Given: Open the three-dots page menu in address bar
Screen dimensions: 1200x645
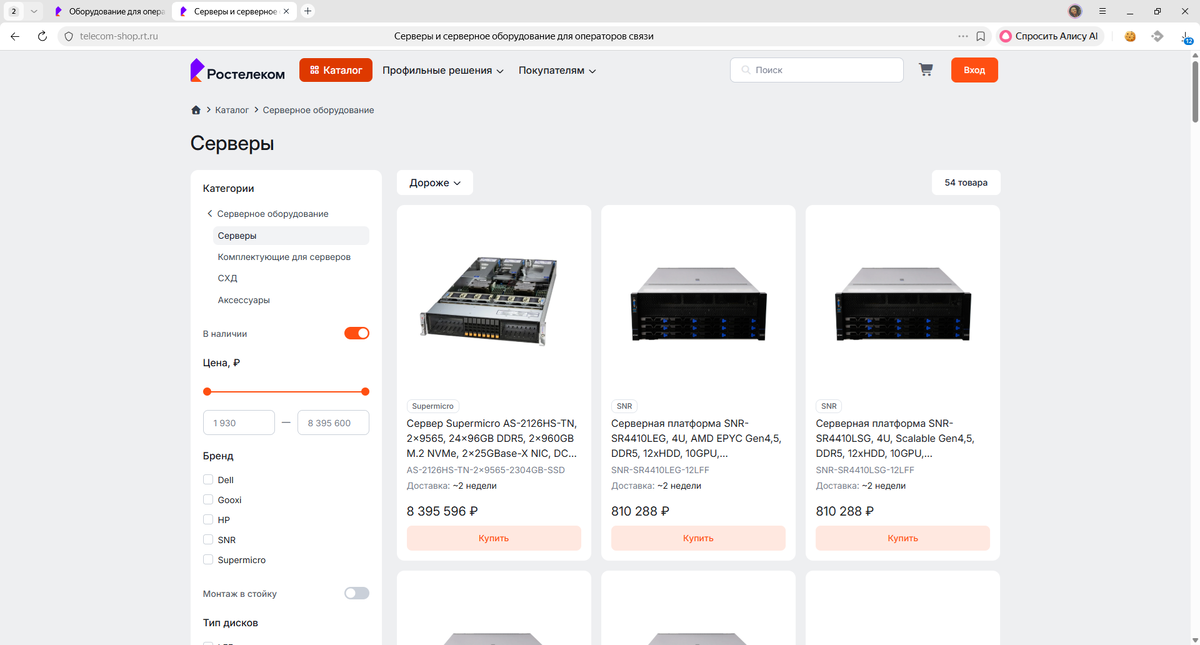Looking at the screenshot, I should click(x=963, y=36).
